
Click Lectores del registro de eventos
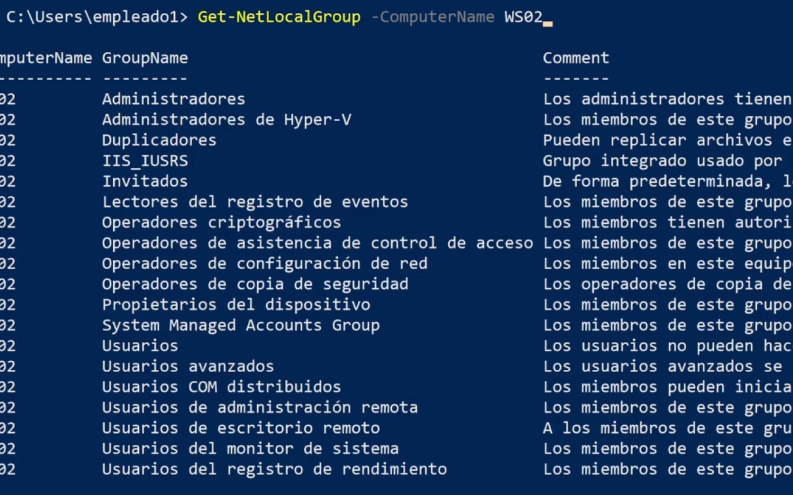tap(255, 202)
